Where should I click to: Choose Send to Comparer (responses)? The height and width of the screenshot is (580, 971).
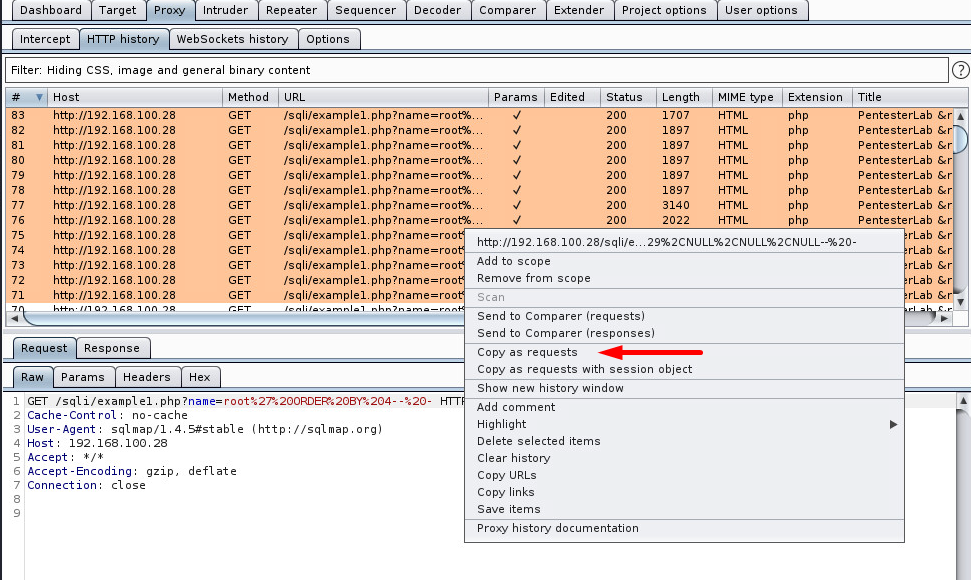(684, 333)
